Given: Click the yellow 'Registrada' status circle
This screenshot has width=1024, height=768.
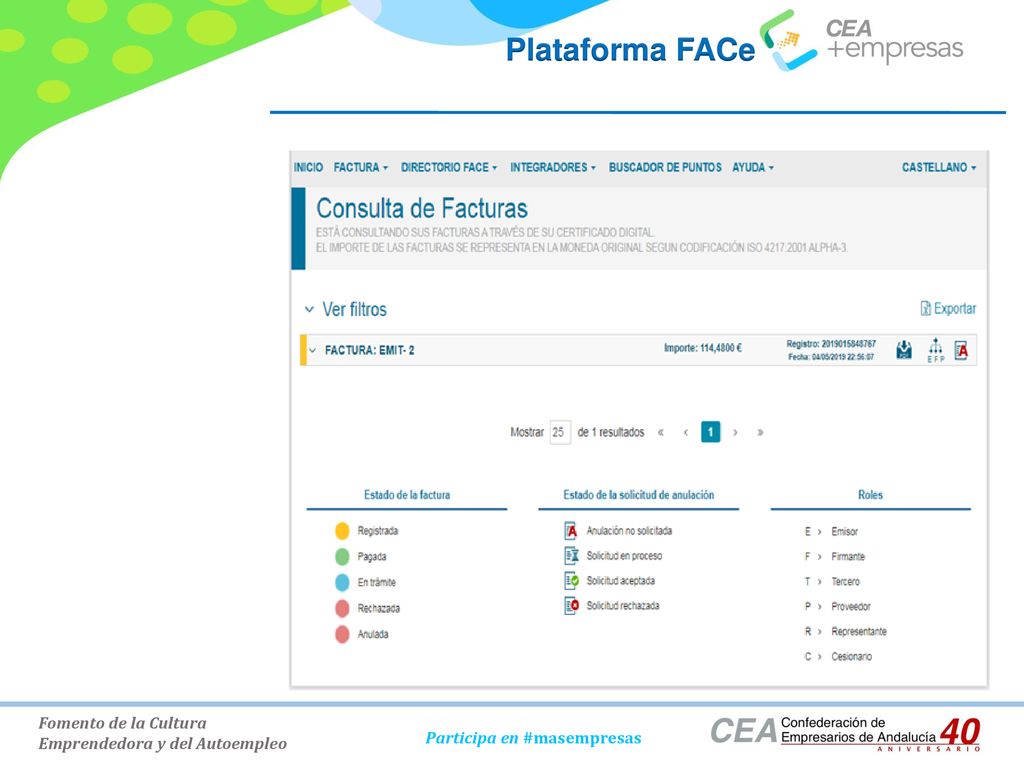Looking at the screenshot, I should tap(342, 531).
